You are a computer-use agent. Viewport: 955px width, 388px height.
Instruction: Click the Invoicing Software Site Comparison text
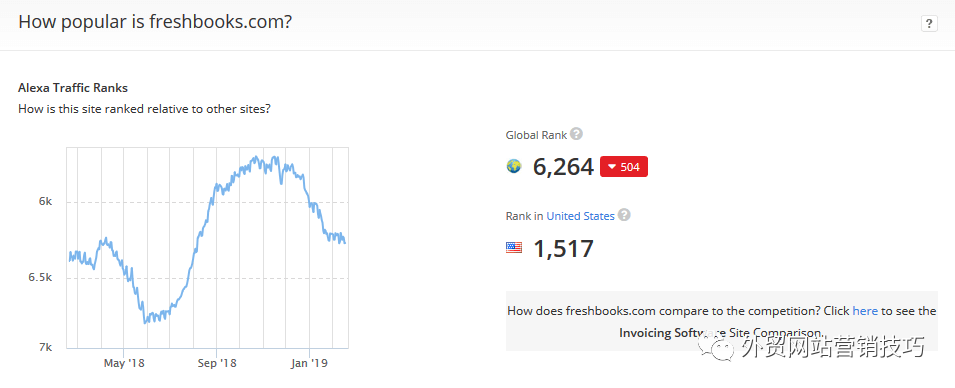pos(721,333)
